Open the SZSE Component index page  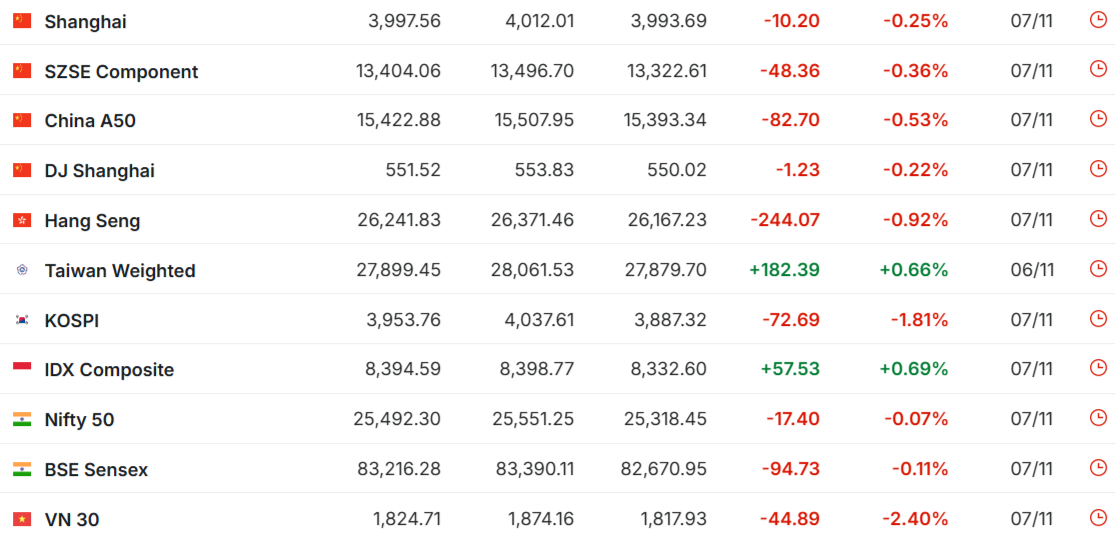[121, 71]
